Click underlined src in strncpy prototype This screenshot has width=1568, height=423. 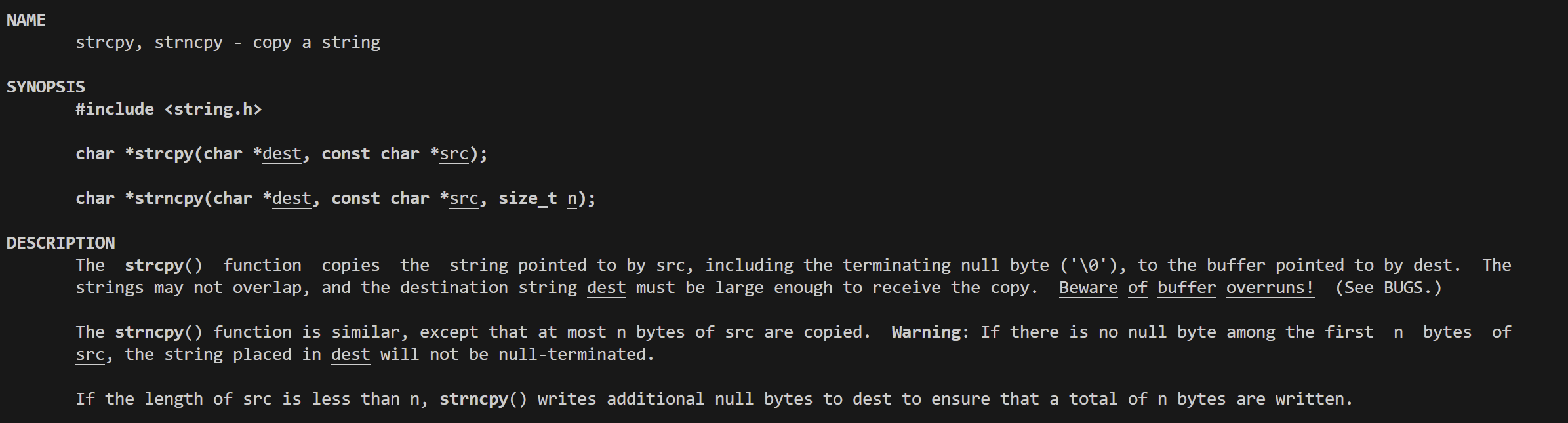(464, 199)
